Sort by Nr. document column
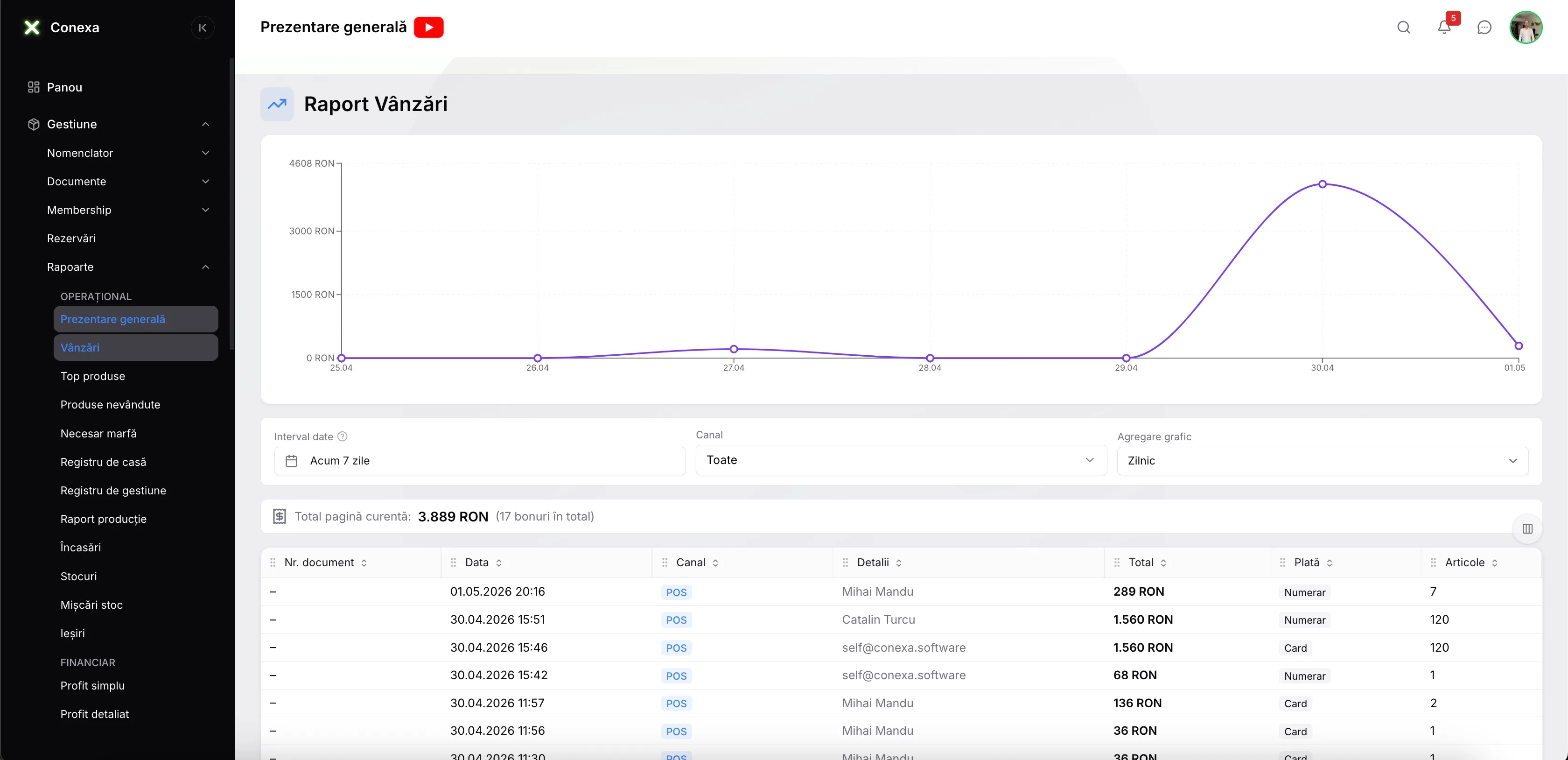The height and width of the screenshot is (760, 1568). [x=364, y=563]
